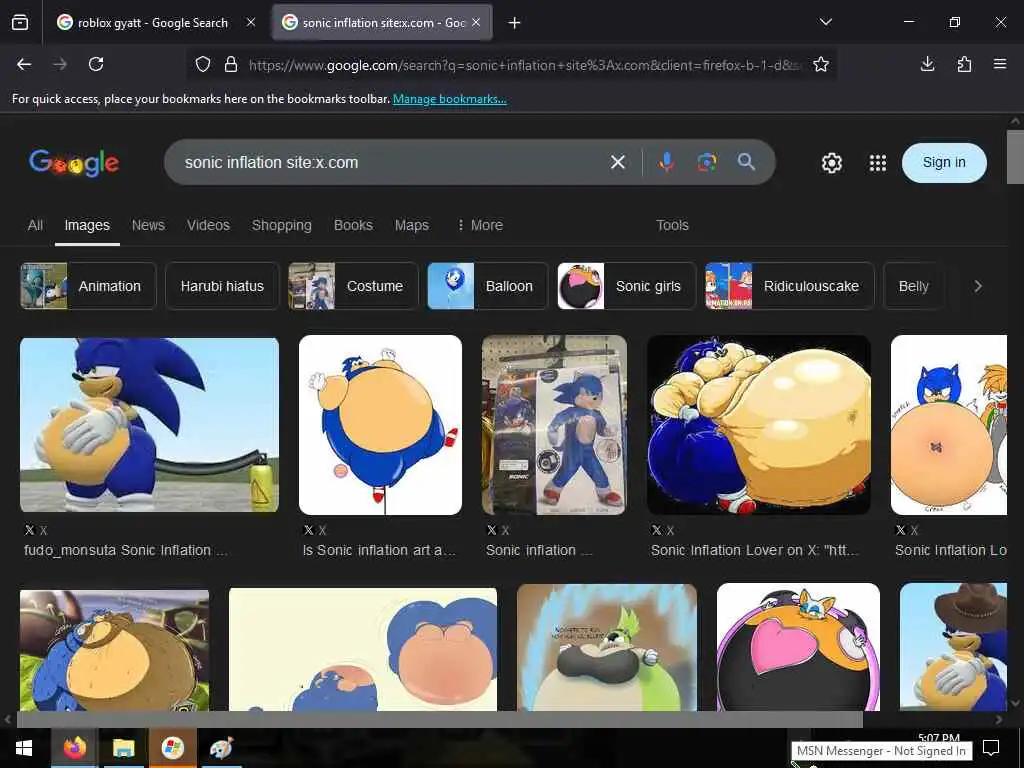The height and width of the screenshot is (768, 1024).
Task: Apply the Sonic girls filter chip
Action: pyautogui.click(x=627, y=286)
